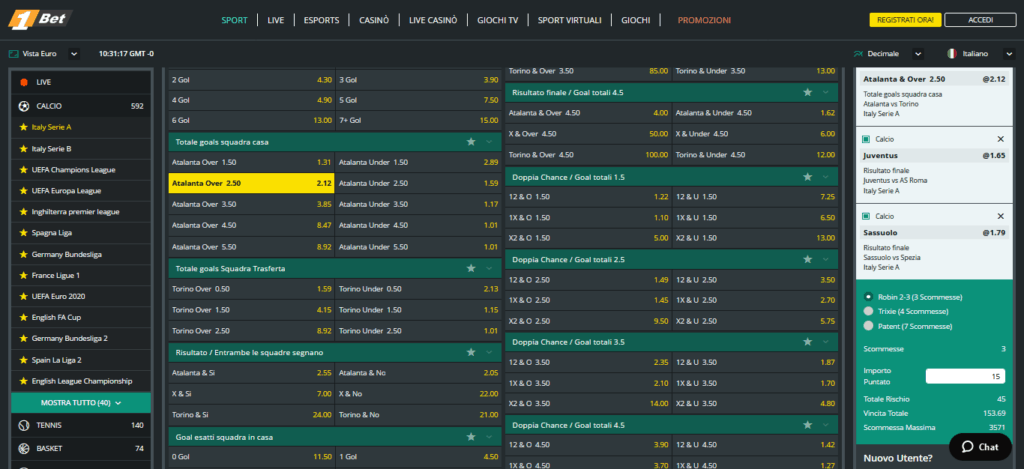Open the UEFA Euro 2020 league
Image resolution: width=1024 pixels, height=469 pixels.
(x=58, y=296)
